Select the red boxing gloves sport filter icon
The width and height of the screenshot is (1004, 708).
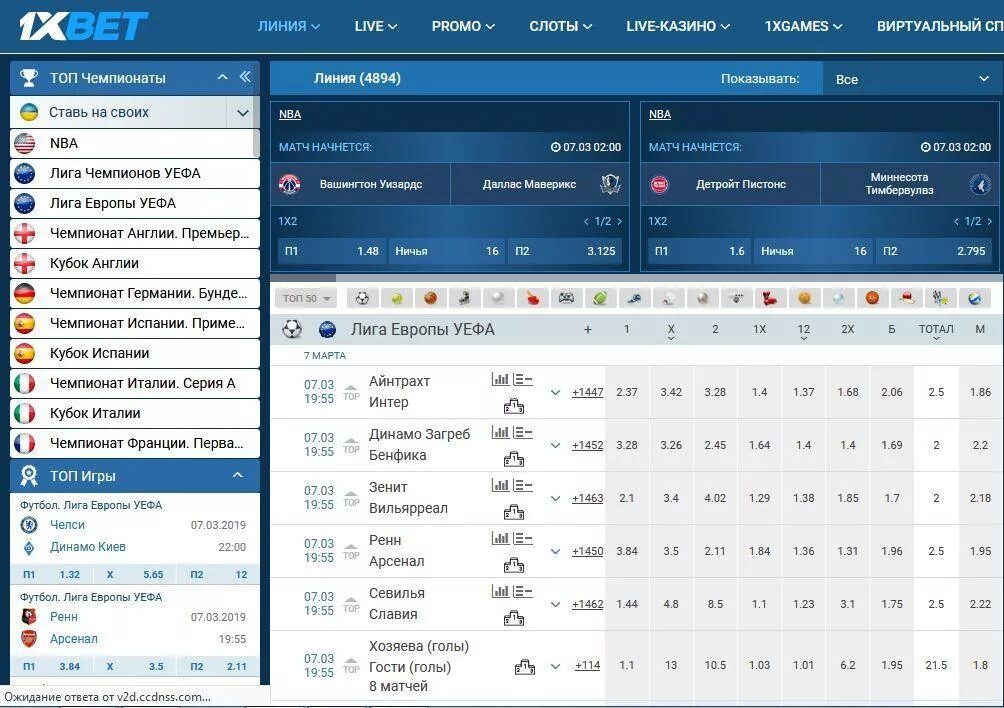770,298
